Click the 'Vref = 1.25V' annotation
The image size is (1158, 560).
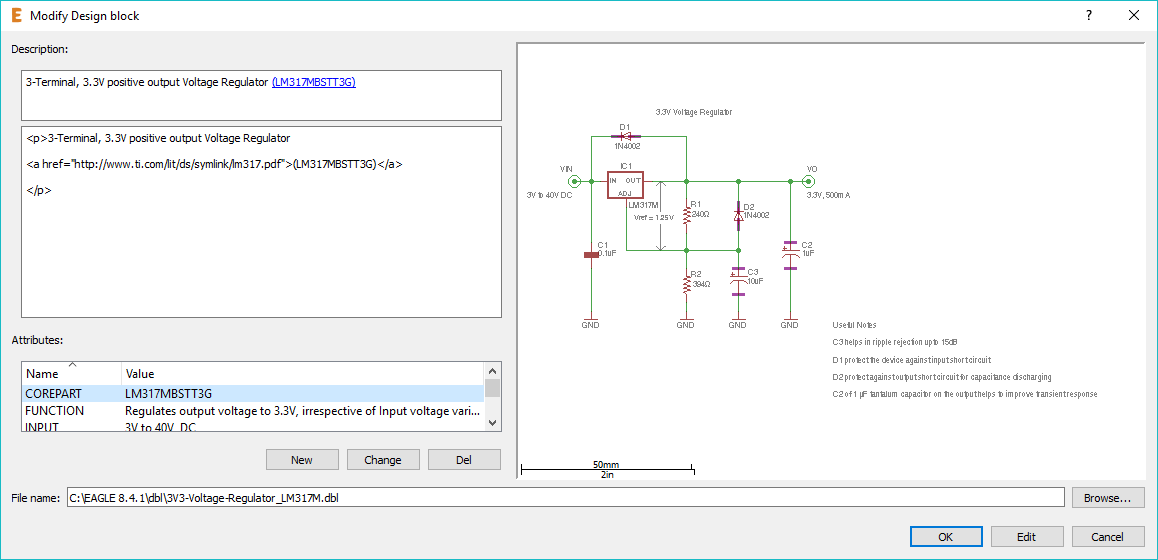[x=654, y=217]
